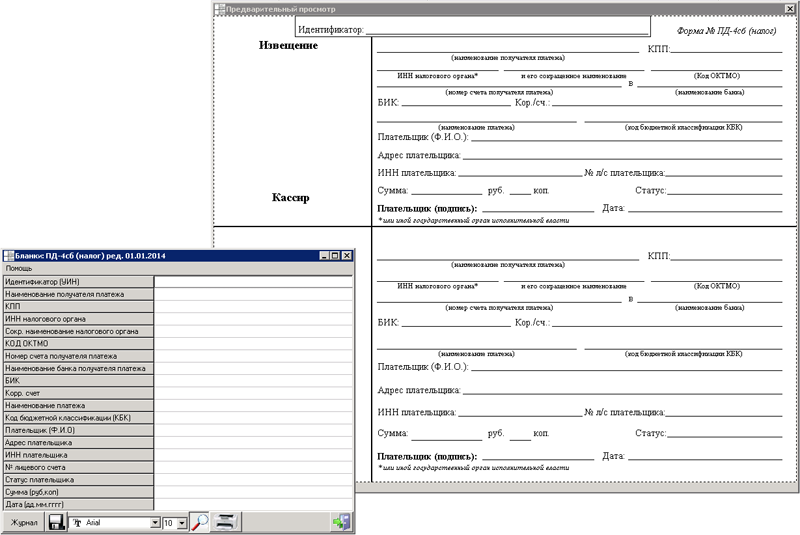Click the printer icon in toolbar
Screen dimensions: 800x535
coord(226,522)
